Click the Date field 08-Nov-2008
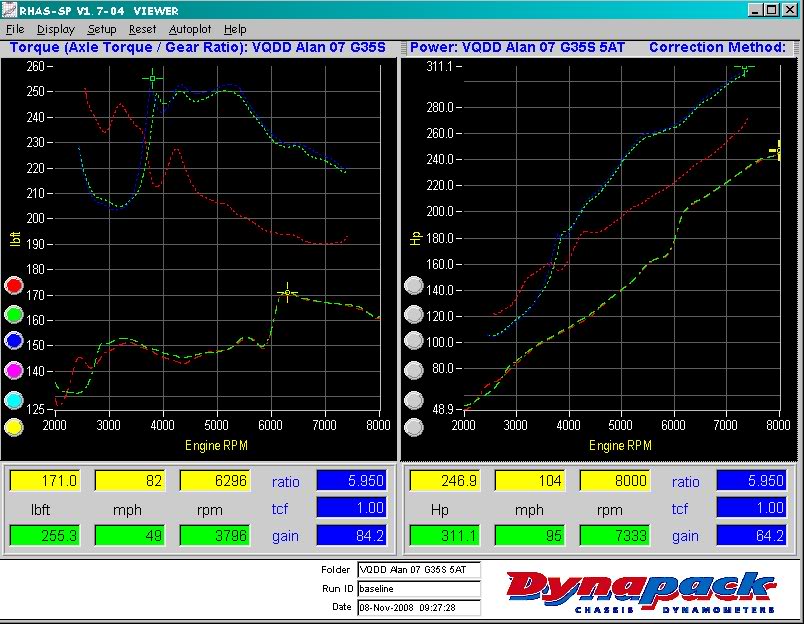Image resolution: width=804 pixels, height=624 pixels. [419, 608]
